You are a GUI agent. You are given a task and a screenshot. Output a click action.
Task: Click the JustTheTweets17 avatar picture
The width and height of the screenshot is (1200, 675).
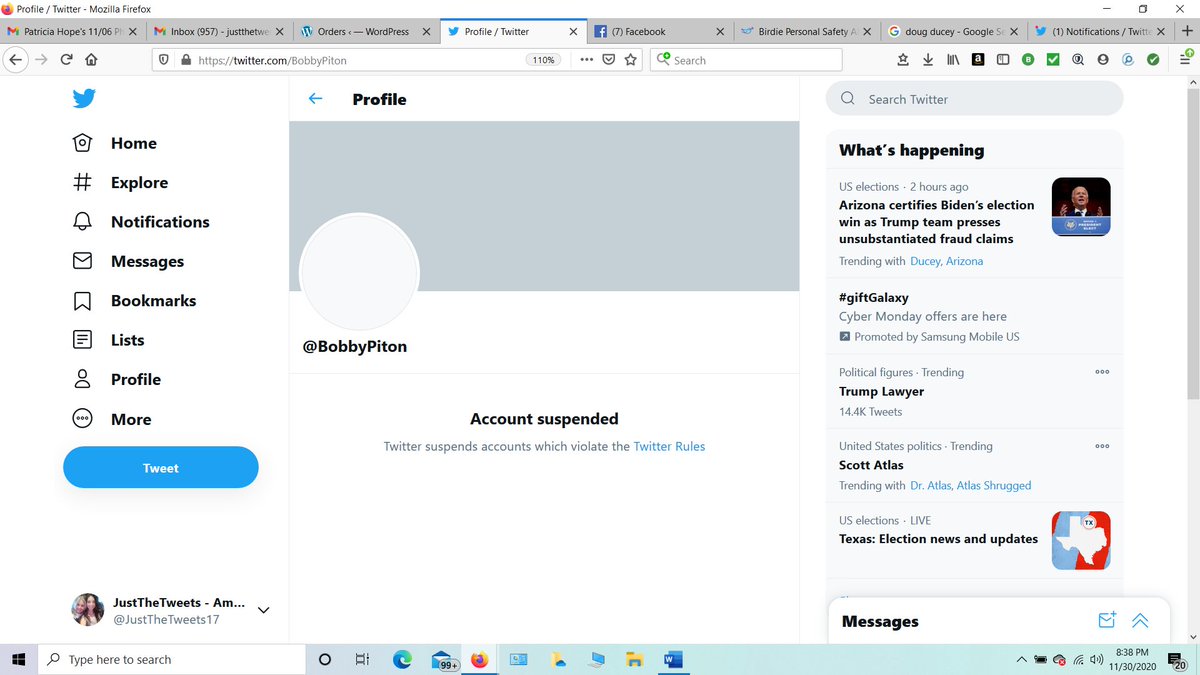tap(88, 609)
